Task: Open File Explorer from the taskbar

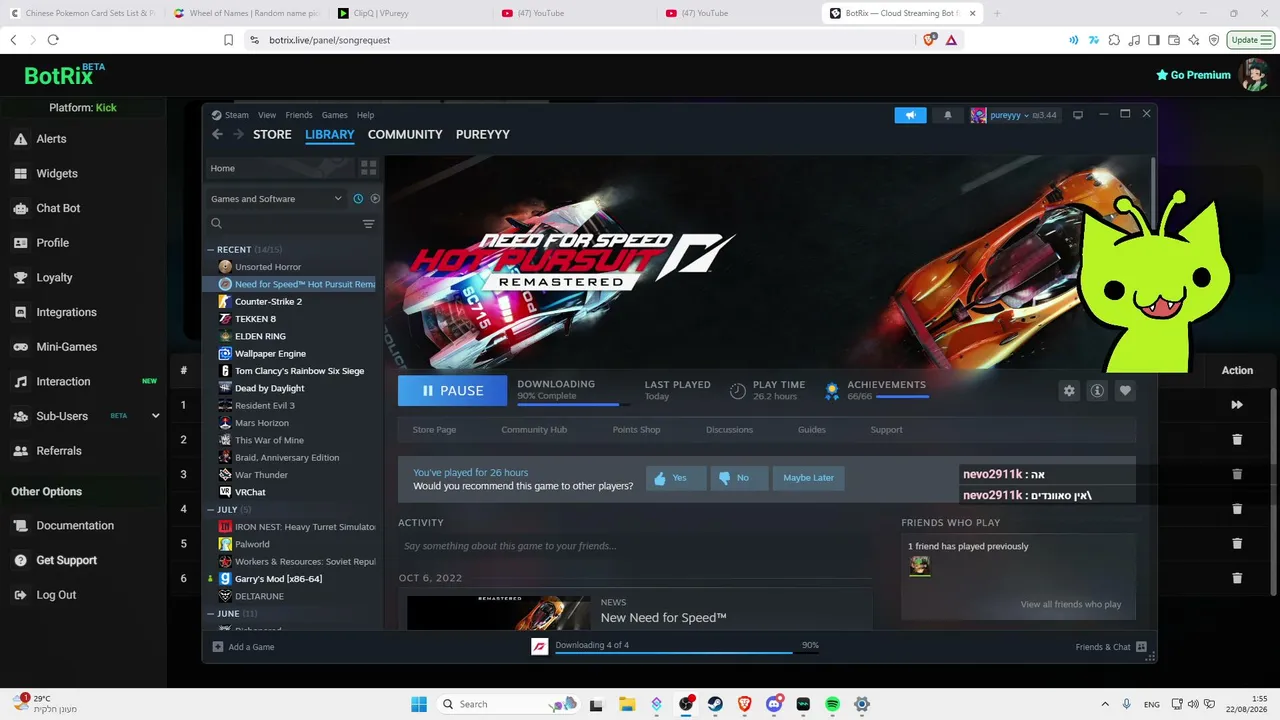Action: click(x=627, y=704)
